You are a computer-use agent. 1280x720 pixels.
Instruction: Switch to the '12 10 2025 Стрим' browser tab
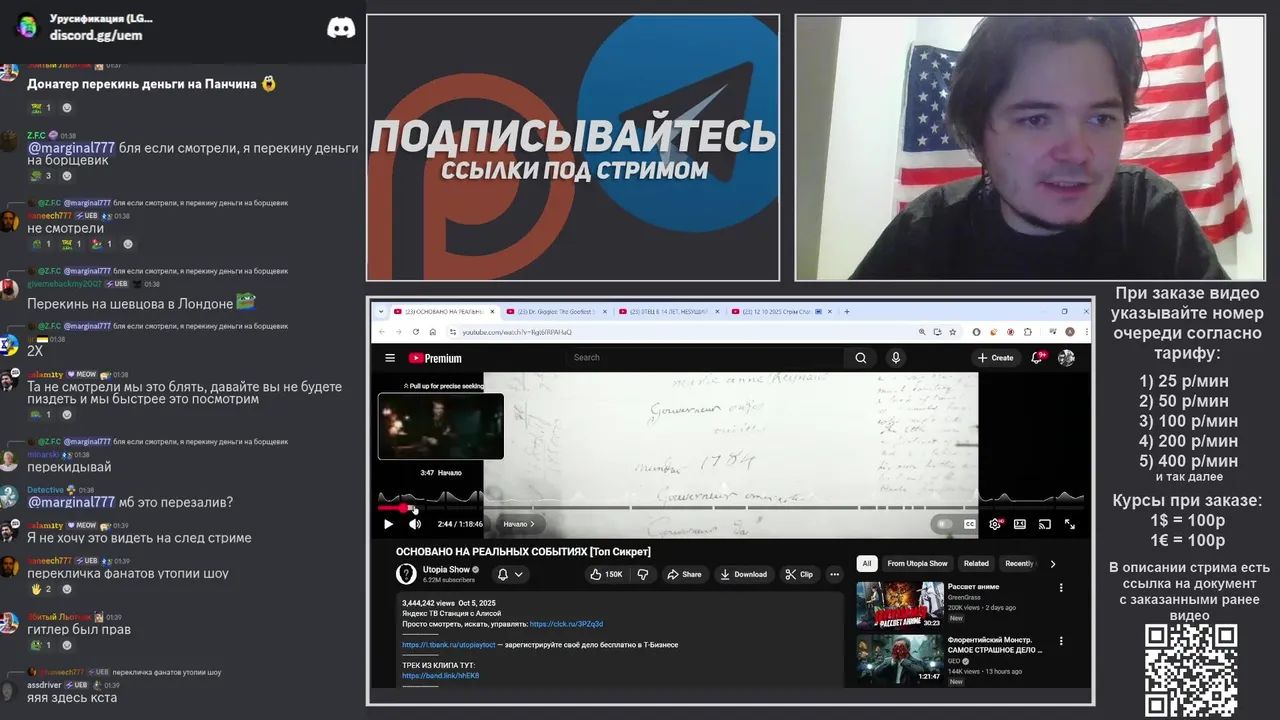point(780,311)
